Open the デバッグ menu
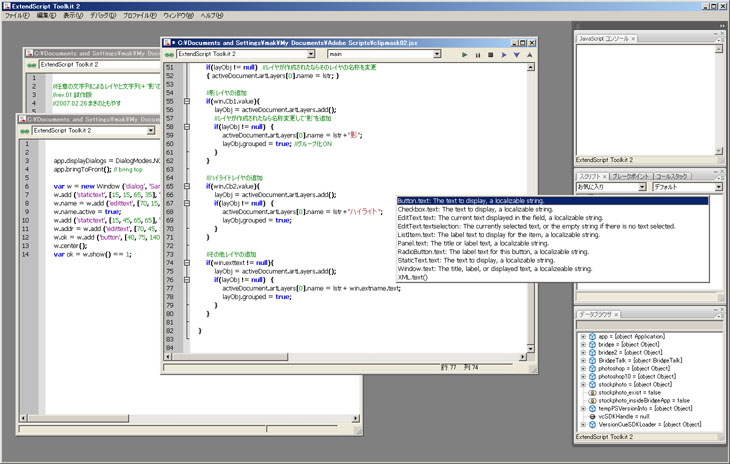This screenshot has width=730, height=464. click(103, 15)
